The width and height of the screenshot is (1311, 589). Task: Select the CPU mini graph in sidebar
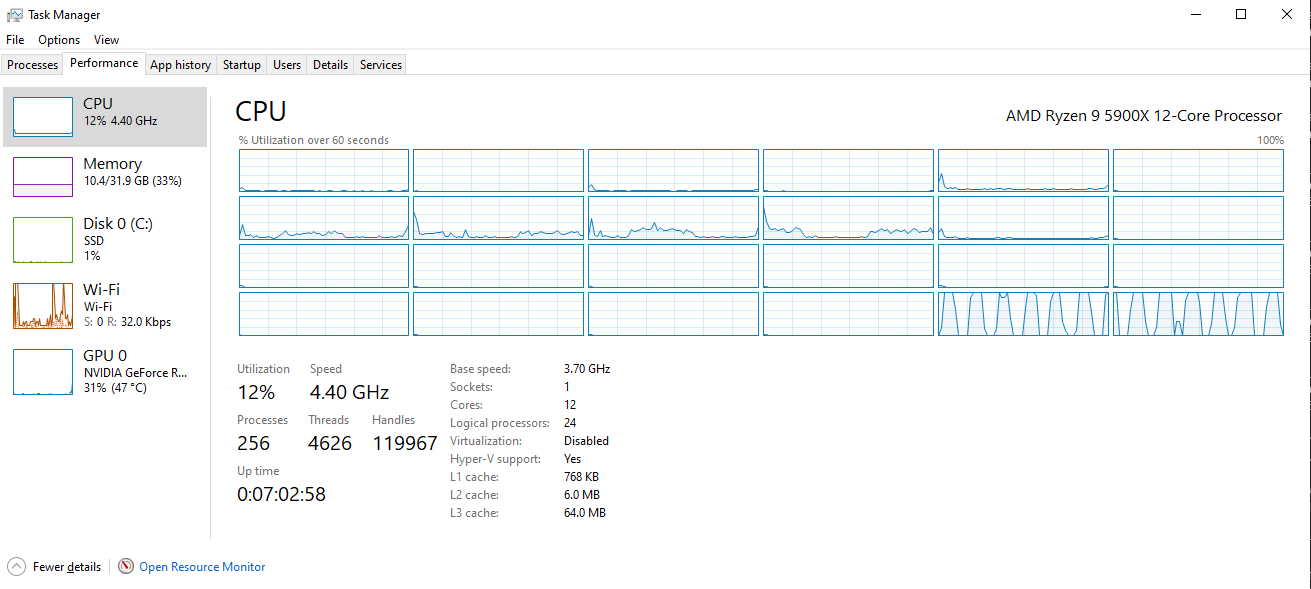(x=43, y=117)
